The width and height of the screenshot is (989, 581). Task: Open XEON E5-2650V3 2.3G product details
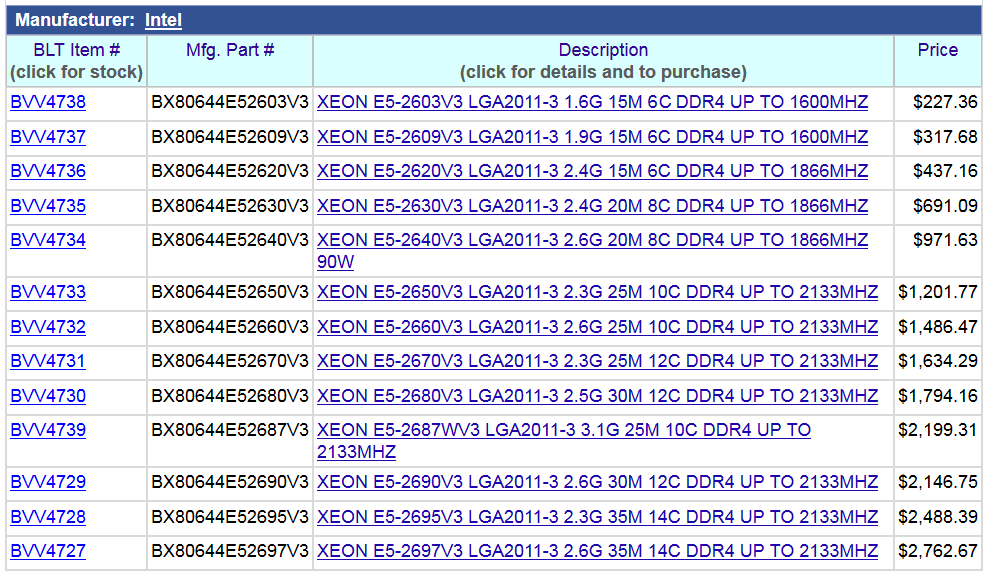[597, 292]
